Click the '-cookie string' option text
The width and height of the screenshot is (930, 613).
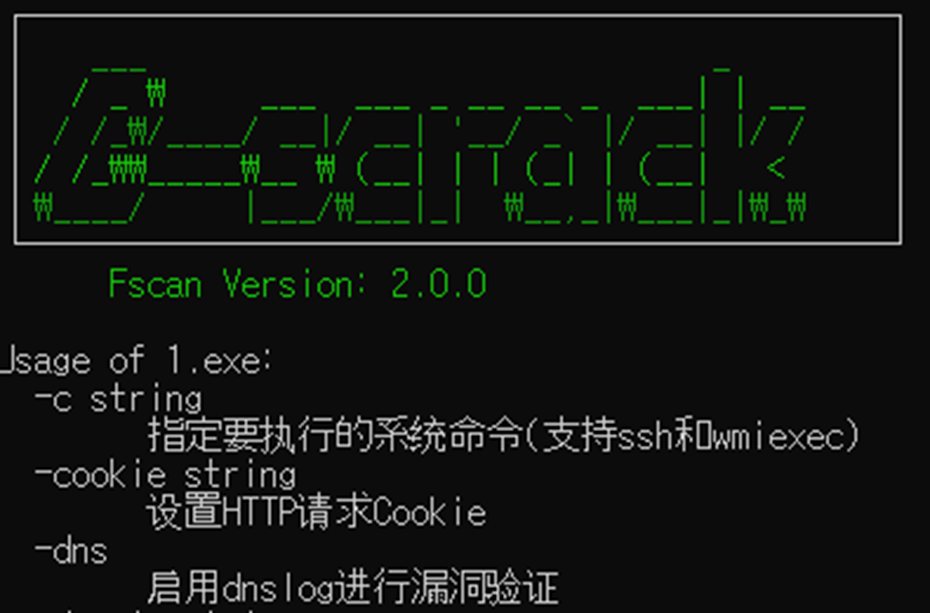165,475
